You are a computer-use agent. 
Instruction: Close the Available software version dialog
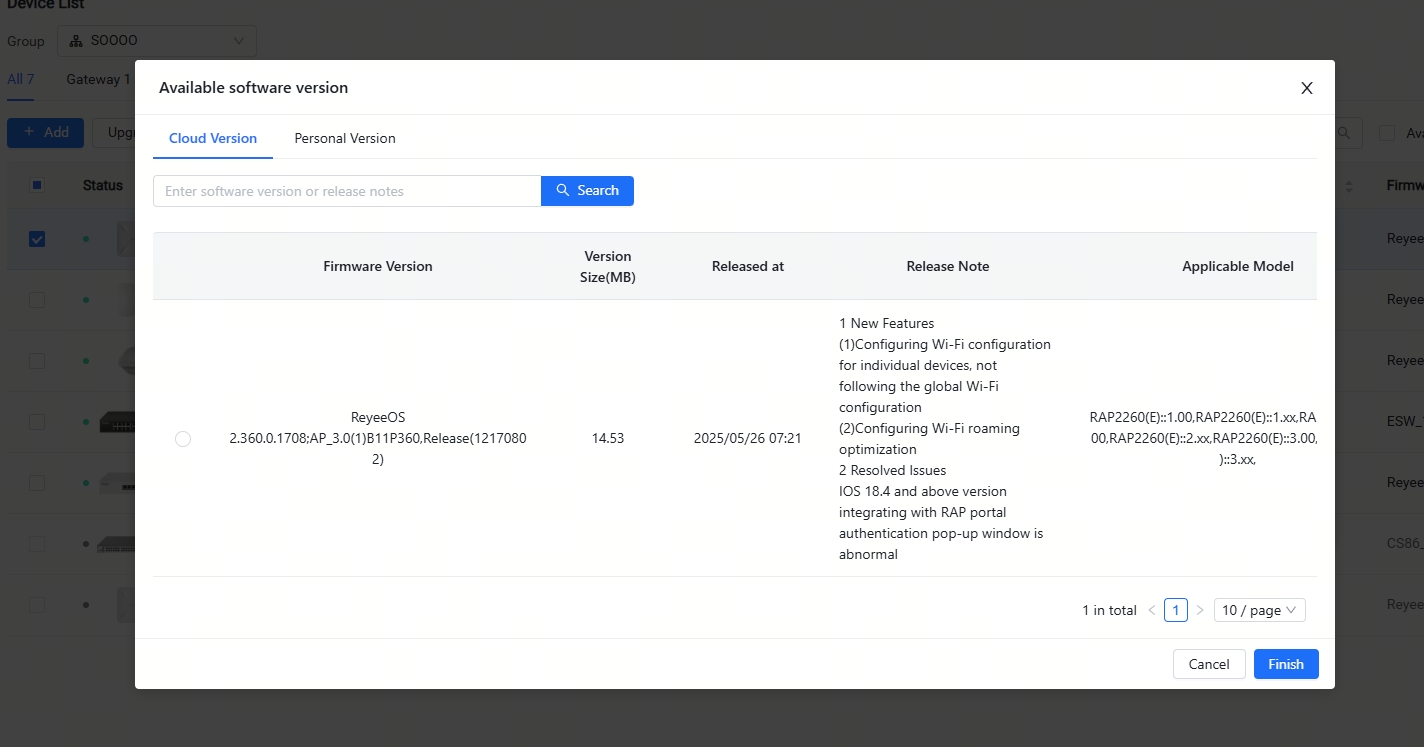click(x=1306, y=88)
